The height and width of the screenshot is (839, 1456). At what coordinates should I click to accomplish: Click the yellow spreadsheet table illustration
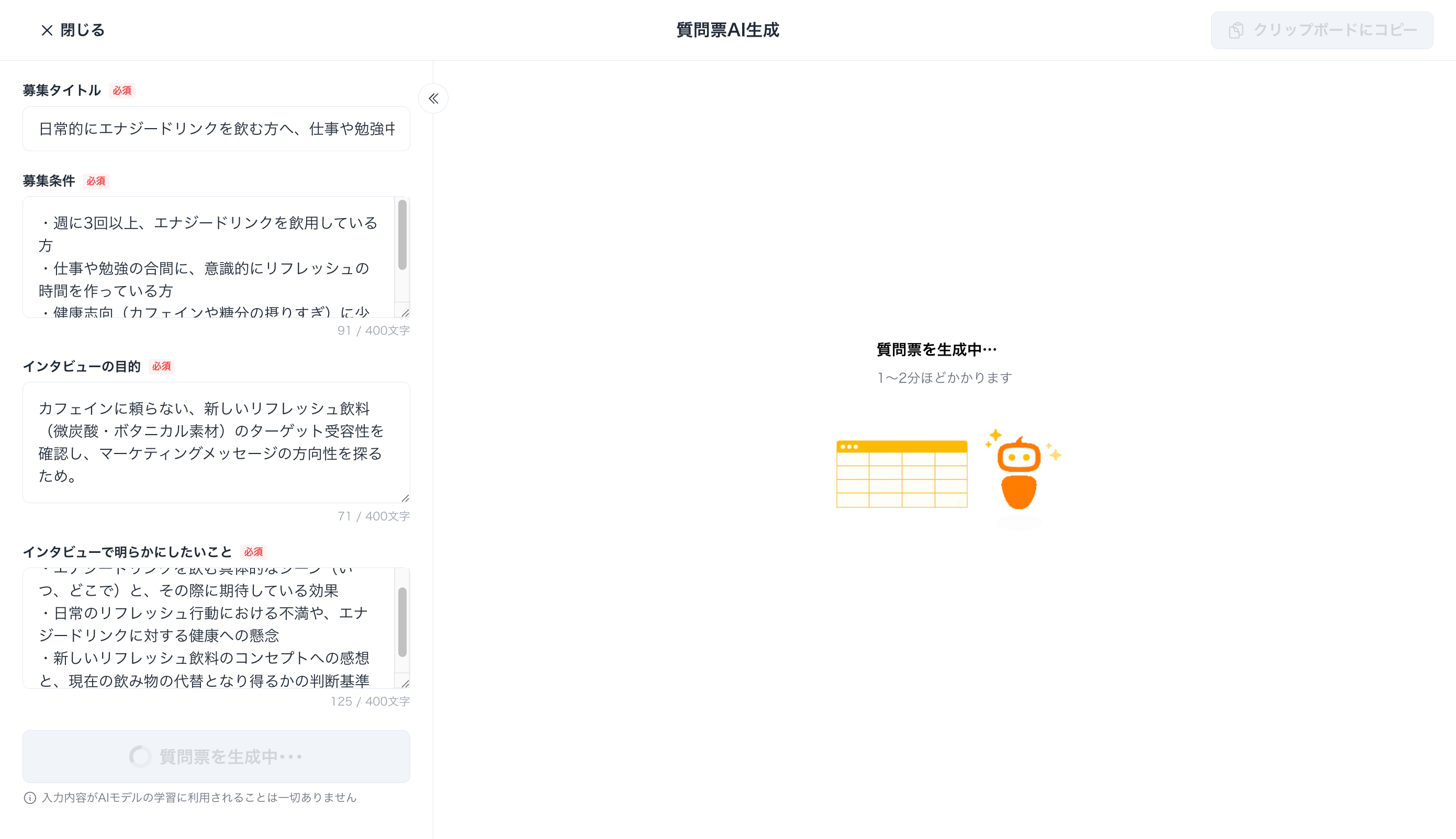pos(902,474)
